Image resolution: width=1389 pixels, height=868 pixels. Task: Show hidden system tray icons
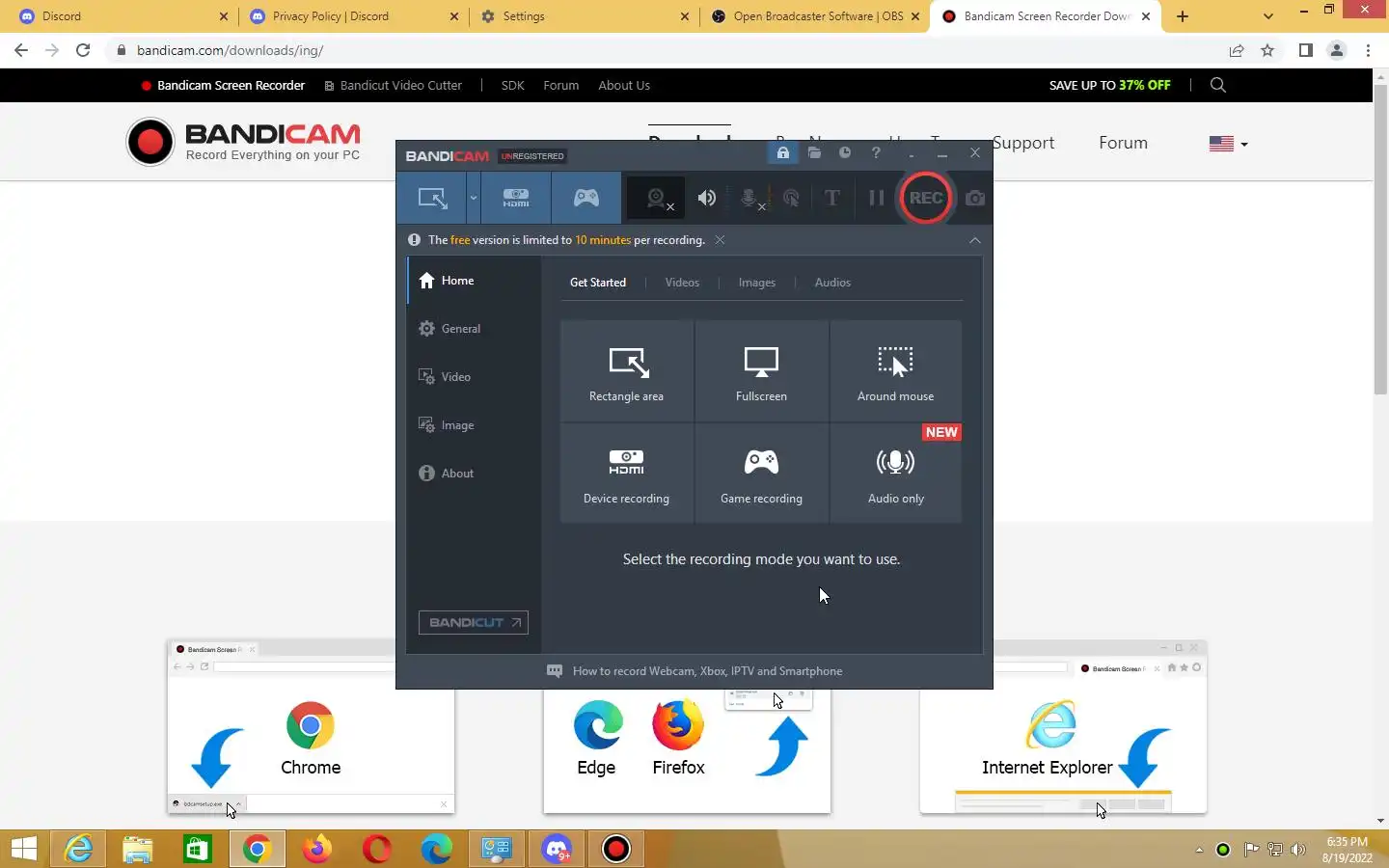click(1199, 850)
